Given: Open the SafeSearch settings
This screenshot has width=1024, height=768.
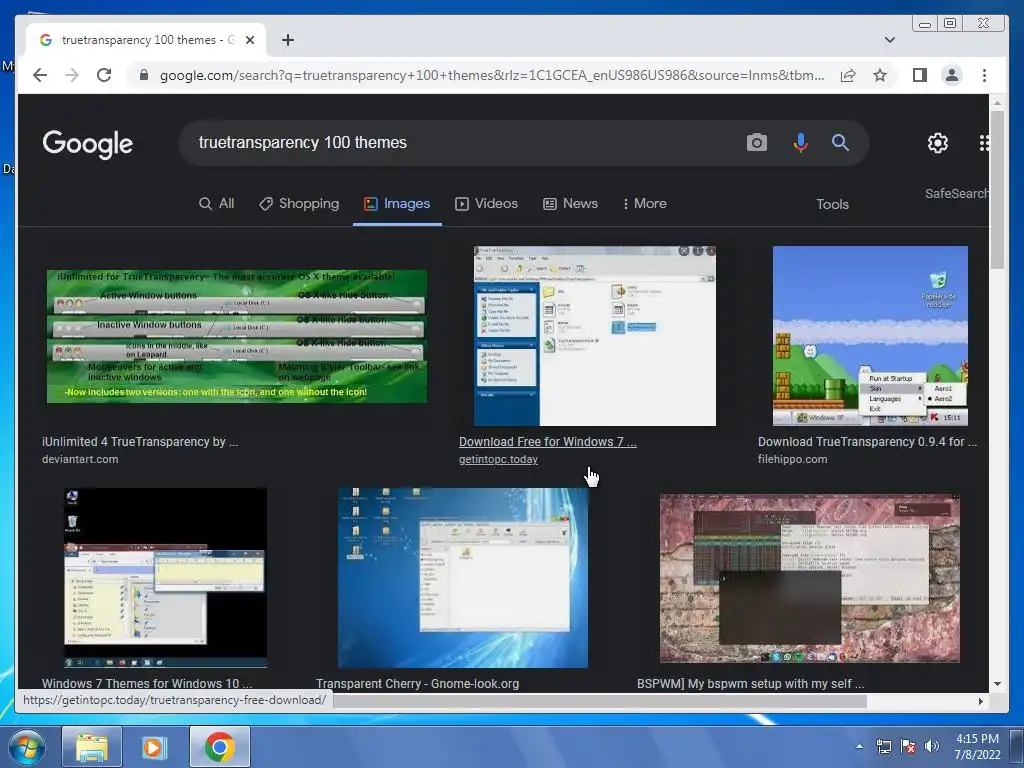Looking at the screenshot, I should point(957,193).
